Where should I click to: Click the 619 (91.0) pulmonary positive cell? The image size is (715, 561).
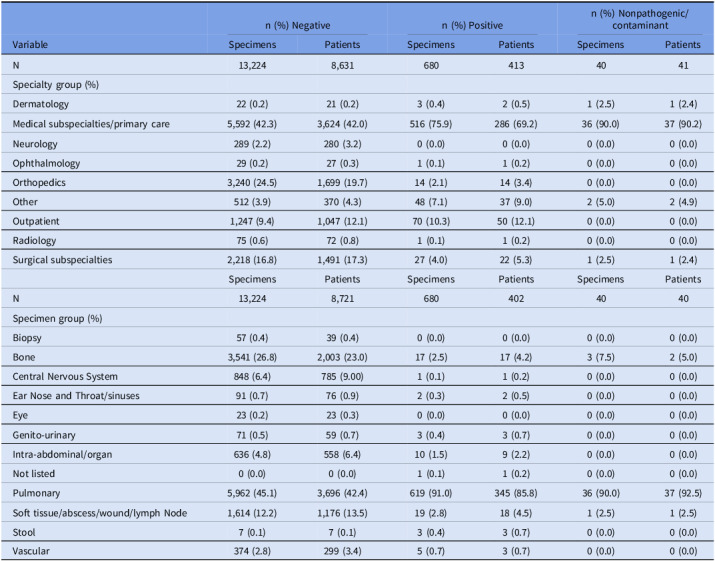click(x=430, y=493)
